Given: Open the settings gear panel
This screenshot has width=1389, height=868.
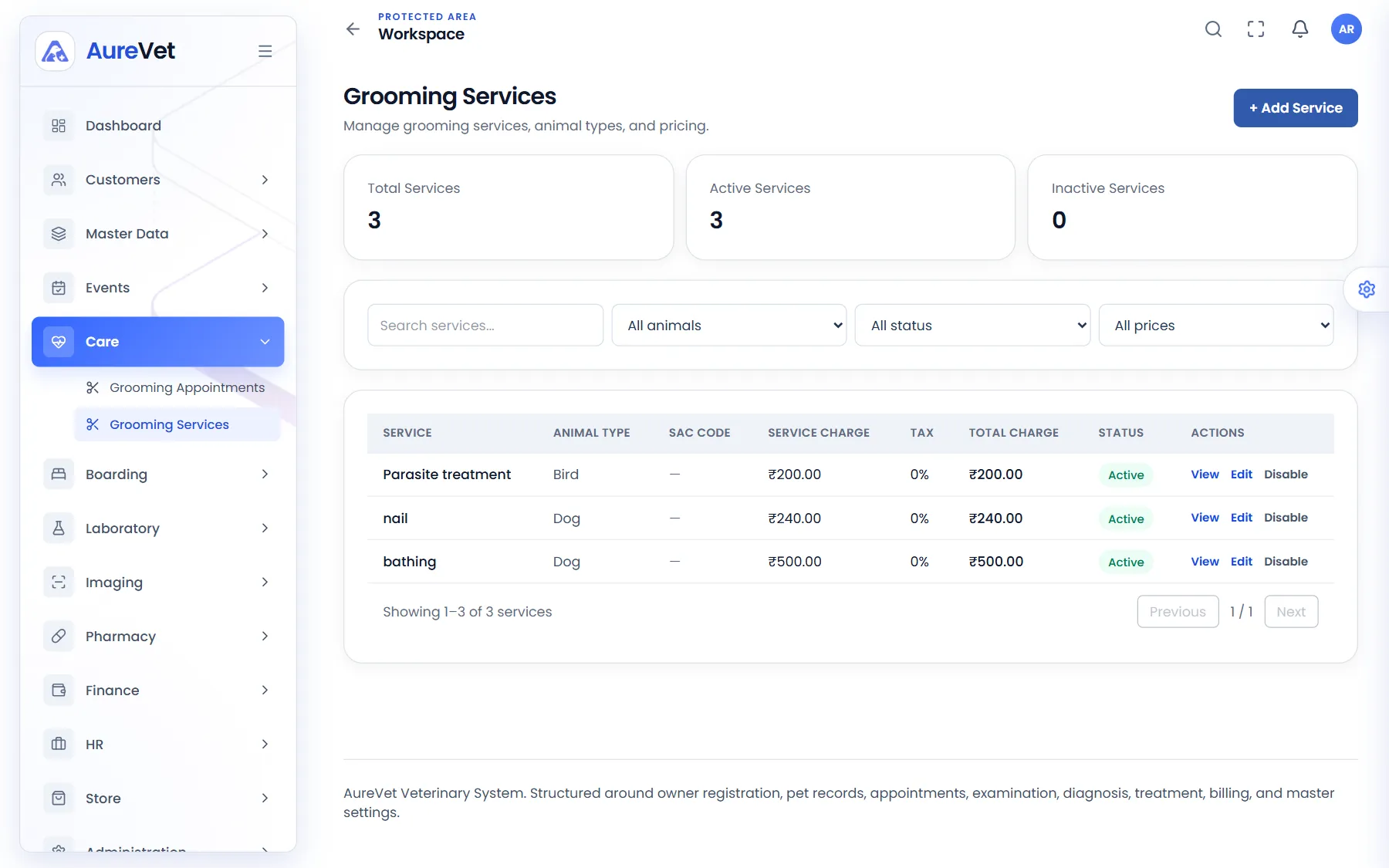Looking at the screenshot, I should [x=1367, y=289].
